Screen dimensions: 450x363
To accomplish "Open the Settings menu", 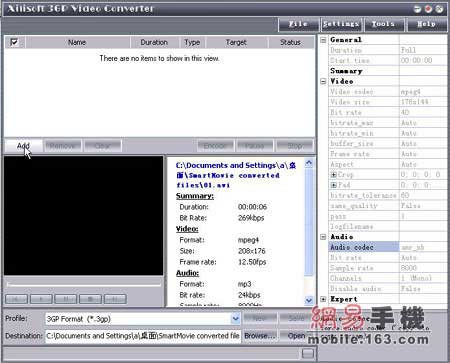I will click(341, 24).
